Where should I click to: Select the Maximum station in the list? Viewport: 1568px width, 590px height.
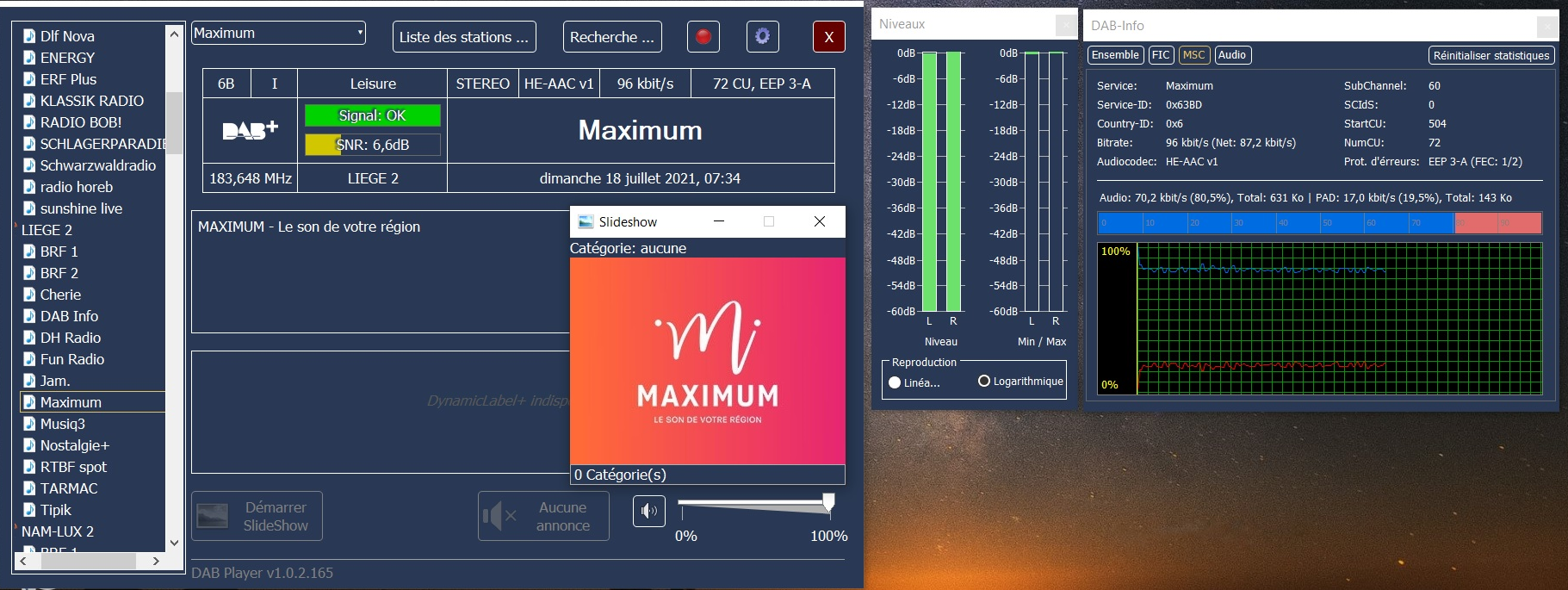92,402
